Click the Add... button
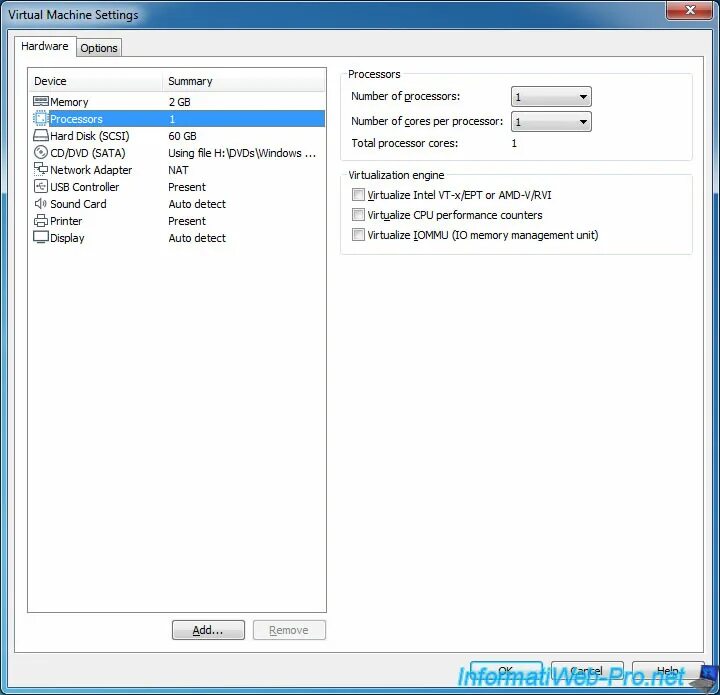This screenshot has height=695, width=720. tap(208, 630)
